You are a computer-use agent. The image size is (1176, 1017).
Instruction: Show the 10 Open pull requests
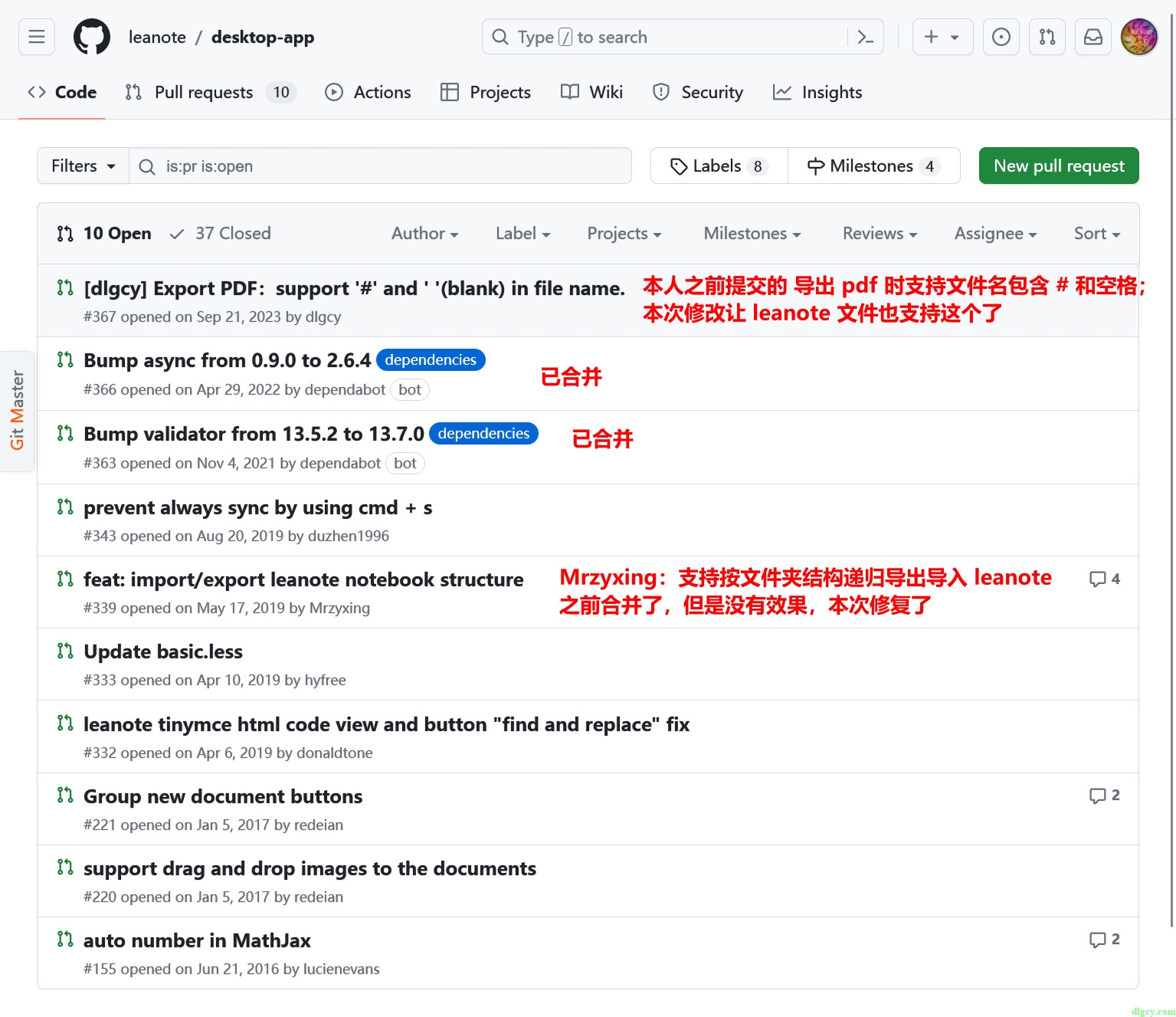click(104, 233)
